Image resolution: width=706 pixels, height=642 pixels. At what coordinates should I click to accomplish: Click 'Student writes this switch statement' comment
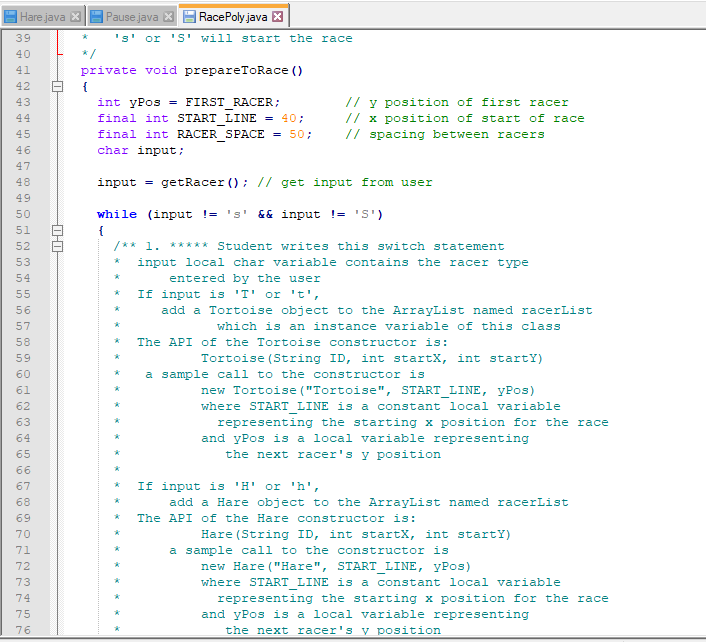pyautogui.click(x=361, y=246)
